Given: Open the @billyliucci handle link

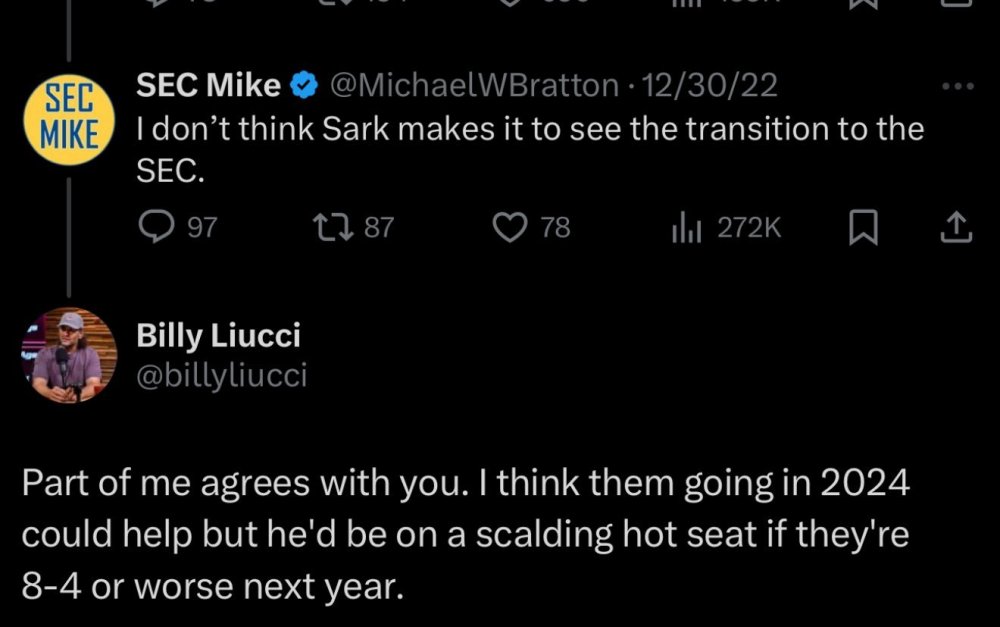Looking at the screenshot, I should [x=221, y=375].
